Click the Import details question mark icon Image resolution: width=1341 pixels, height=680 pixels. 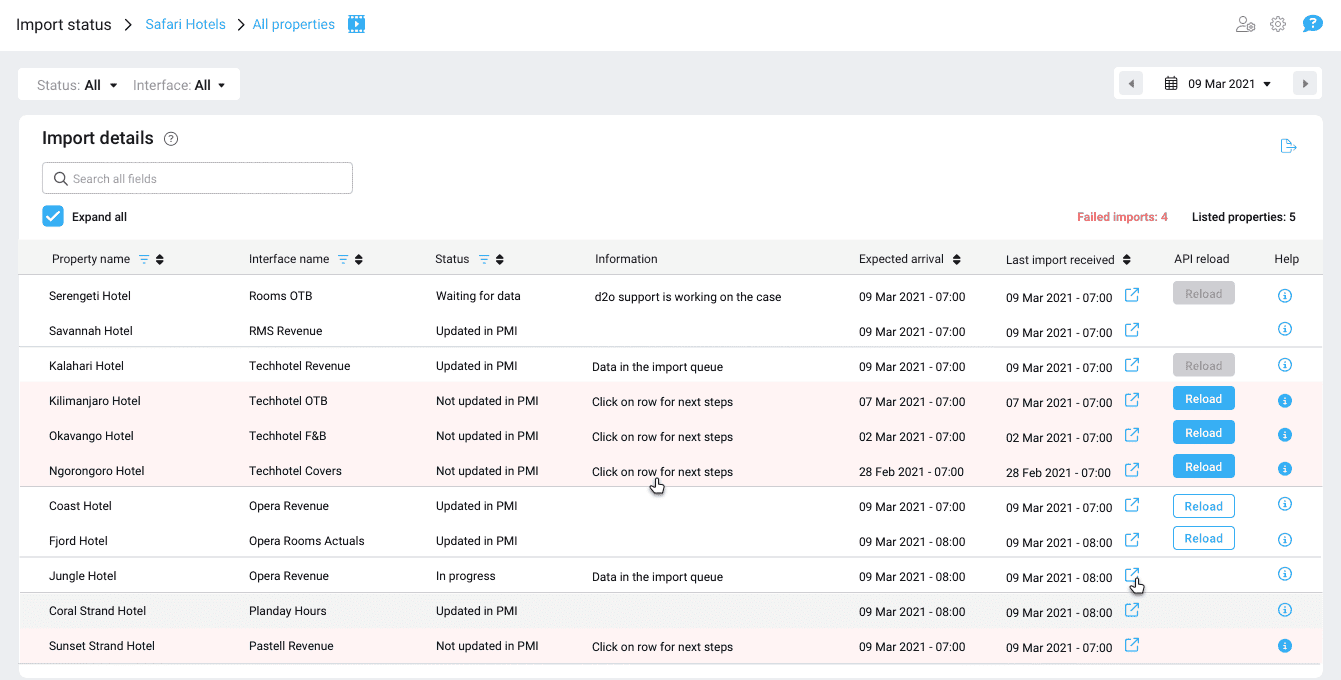point(171,139)
